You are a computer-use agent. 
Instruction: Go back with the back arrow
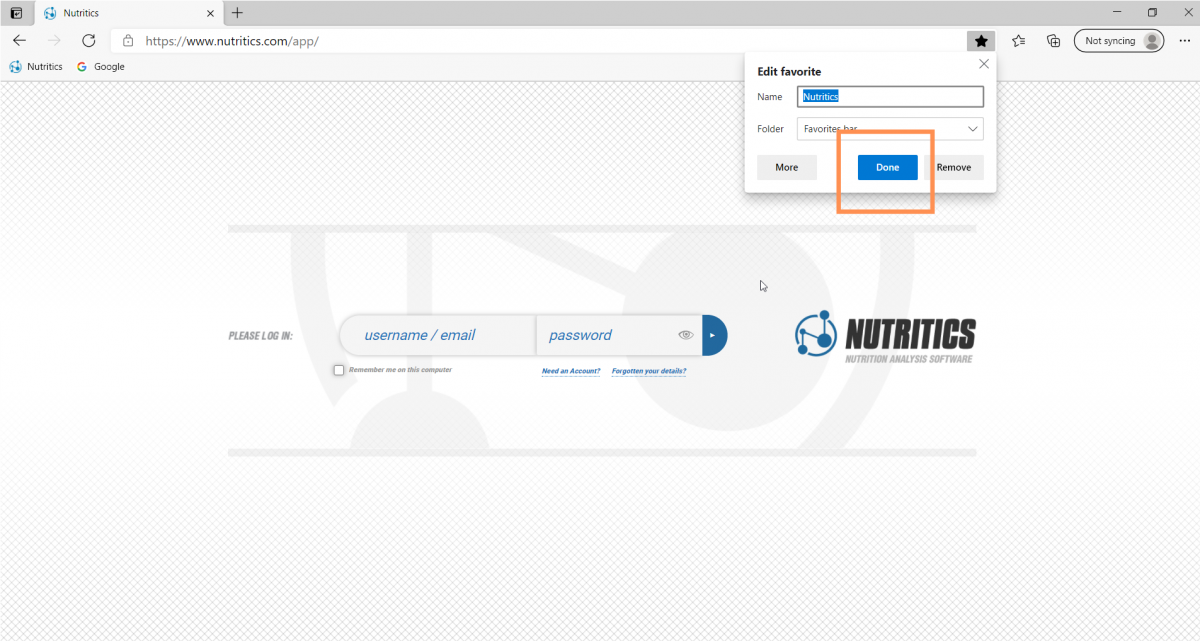click(x=20, y=41)
